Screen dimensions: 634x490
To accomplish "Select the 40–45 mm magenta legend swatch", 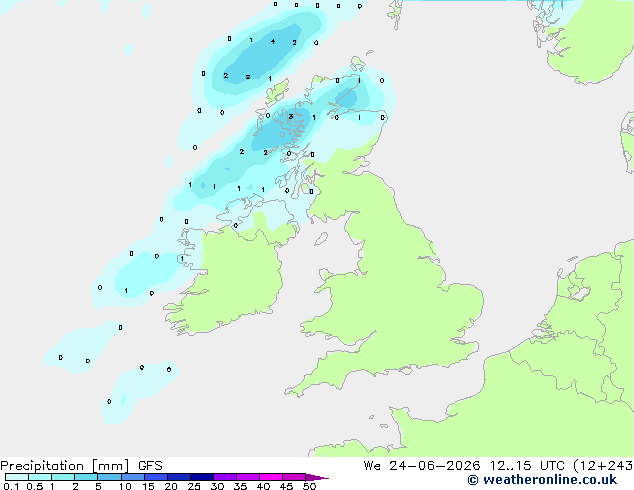I will [x=271, y=477].
